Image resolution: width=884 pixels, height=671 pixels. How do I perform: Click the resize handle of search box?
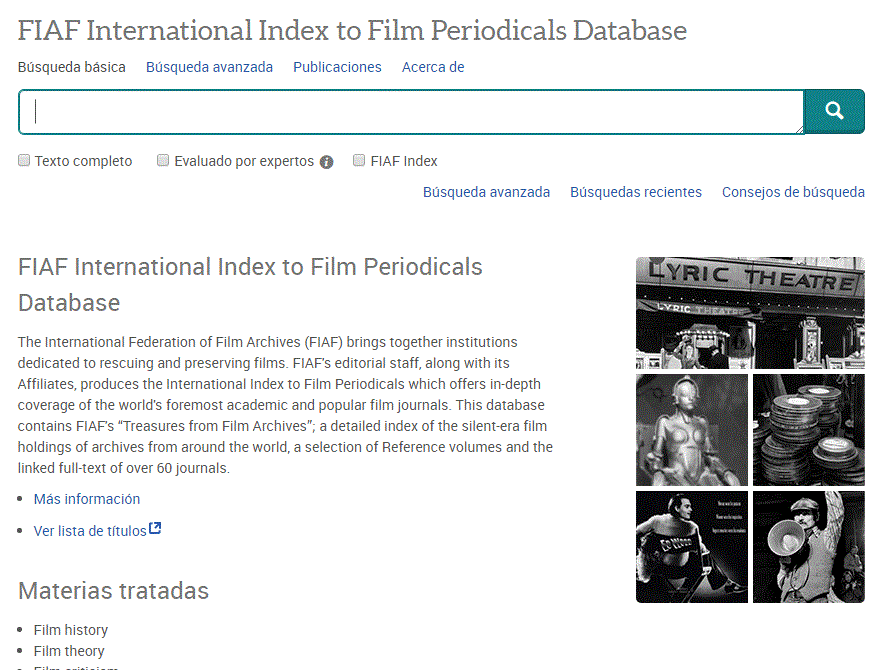(x=799, y=129)
